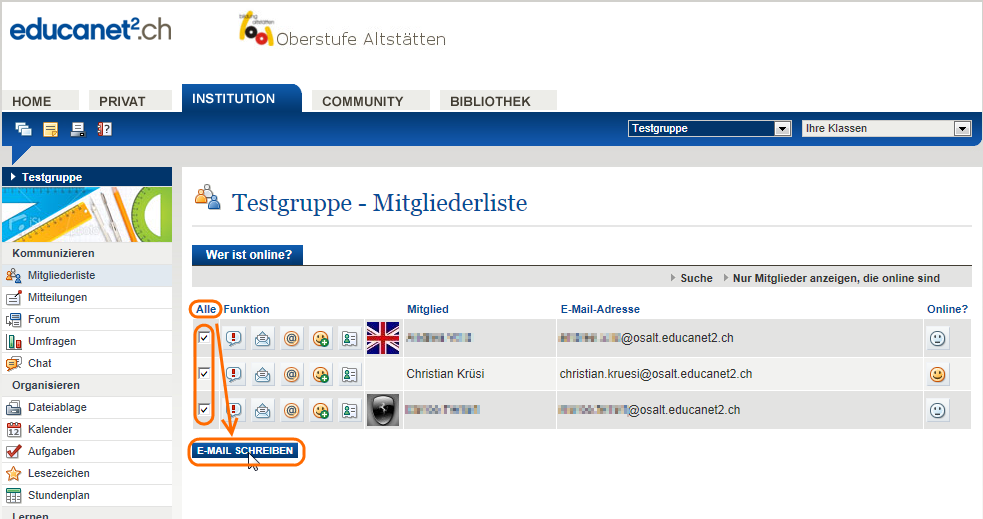This screenshot has width=983, height=519.
Task: Click the profile card icon for Christian Krüsi
Action: click(349, 375)
